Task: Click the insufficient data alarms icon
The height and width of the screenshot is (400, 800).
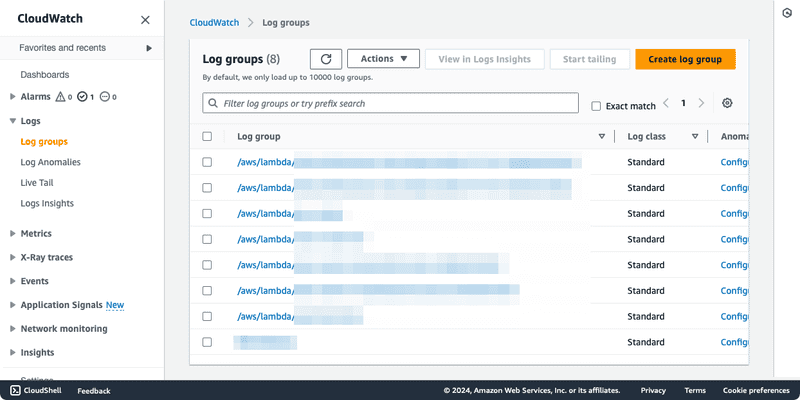Action: [105, 96]
